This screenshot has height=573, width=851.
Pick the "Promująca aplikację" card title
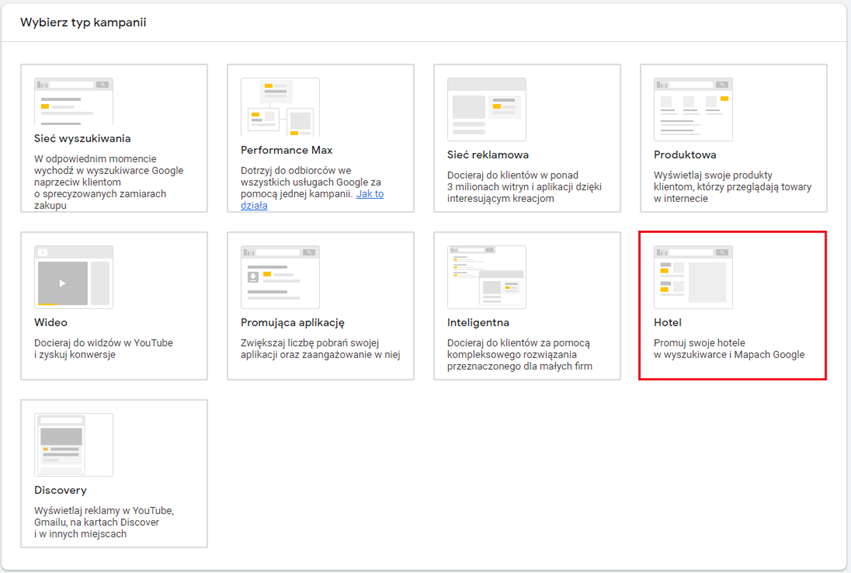click(x=292, y=323)
